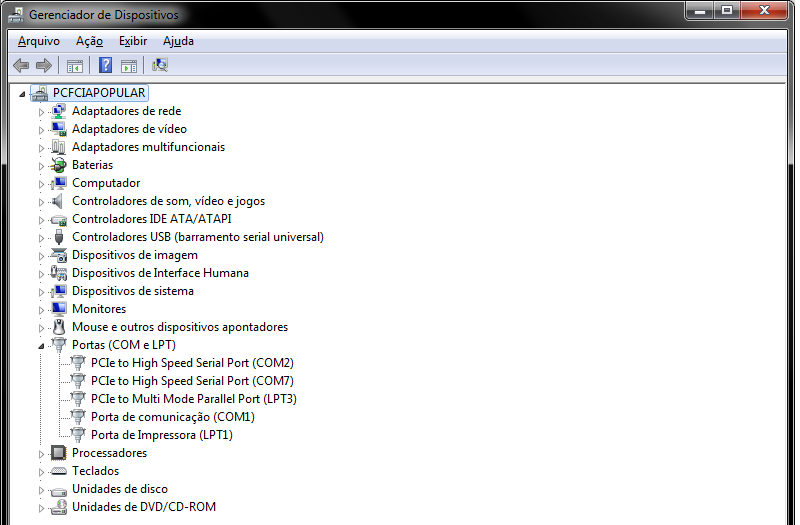Screen dimensions: 800x525
Task: Collapse Portas (COM e LPT) arrow
Action: (x=41, y=346)
